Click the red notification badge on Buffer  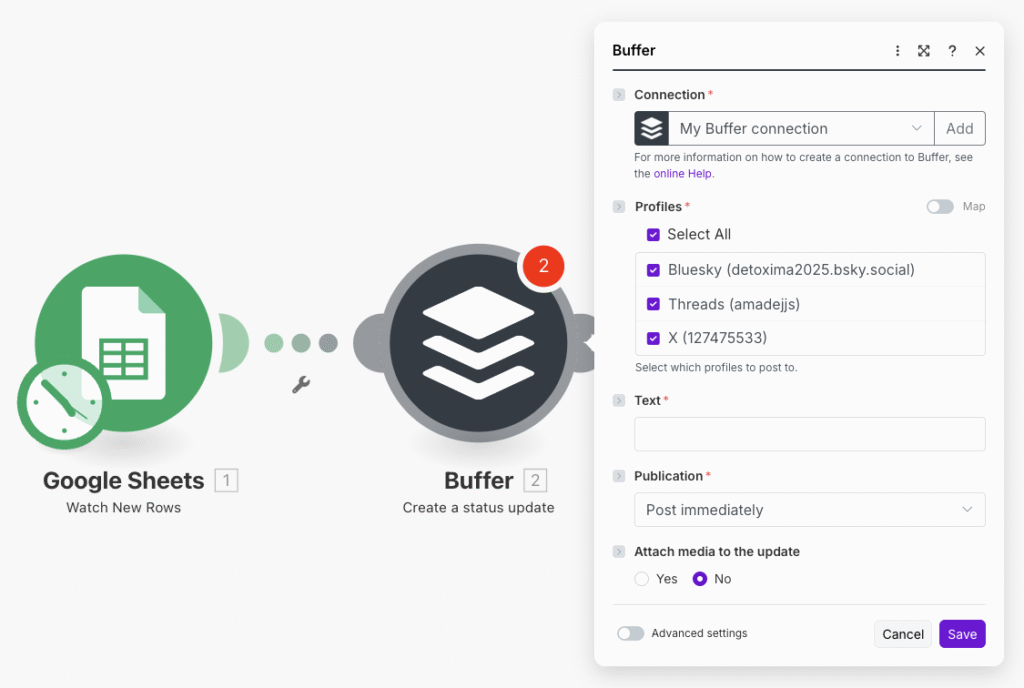click(x=544, y=266)
